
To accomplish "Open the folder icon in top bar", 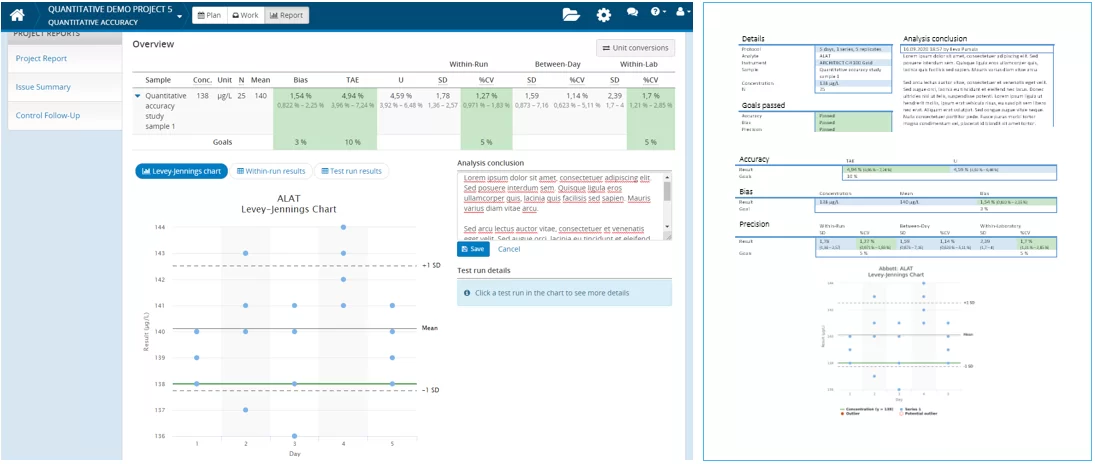I will [571, 15].
